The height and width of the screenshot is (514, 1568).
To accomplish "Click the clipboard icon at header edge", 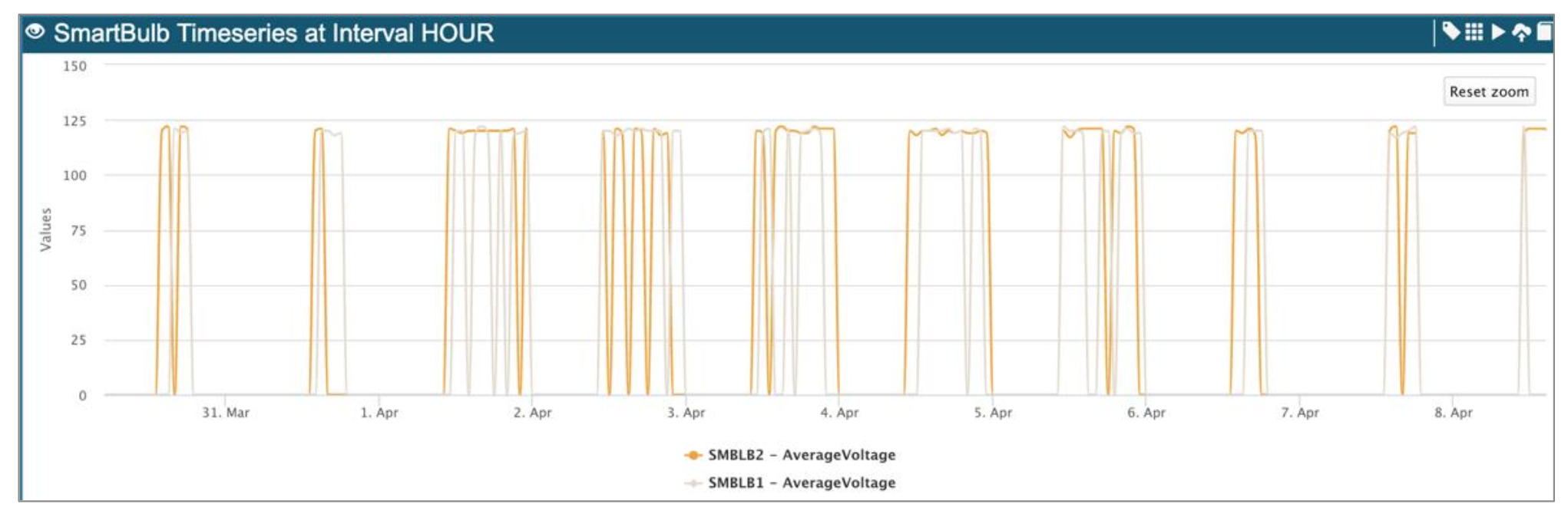I will click(x=1543, y=32).
